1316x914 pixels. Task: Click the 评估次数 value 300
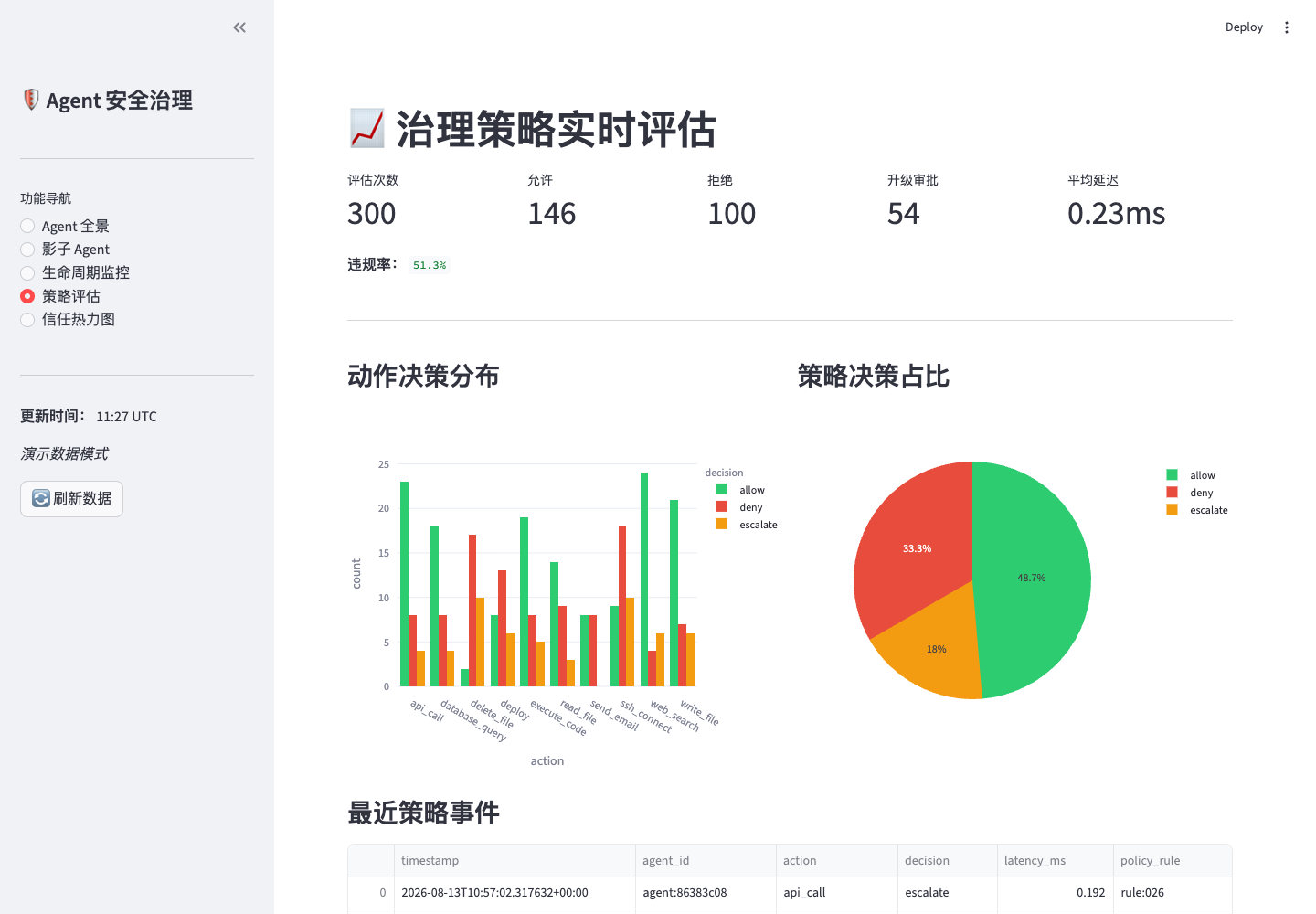(x=372, y=214)
